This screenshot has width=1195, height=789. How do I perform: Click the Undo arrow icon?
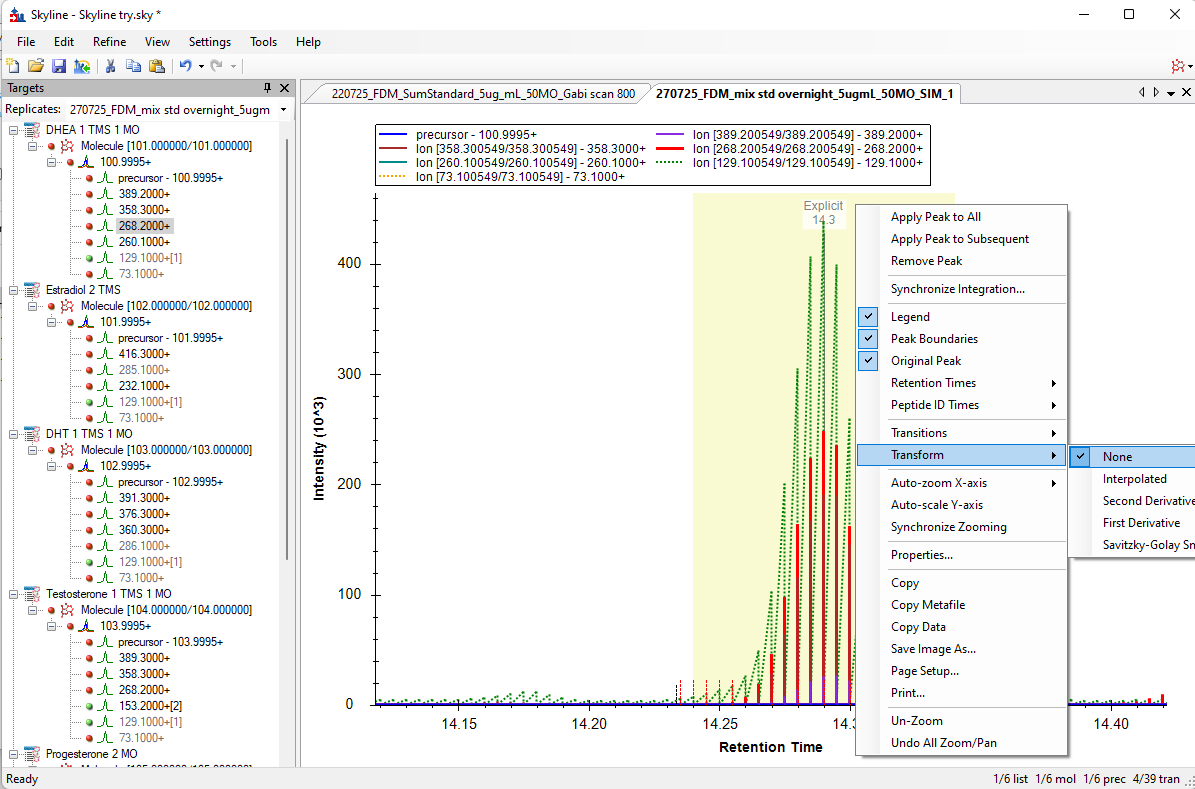(x=185, y=66)
